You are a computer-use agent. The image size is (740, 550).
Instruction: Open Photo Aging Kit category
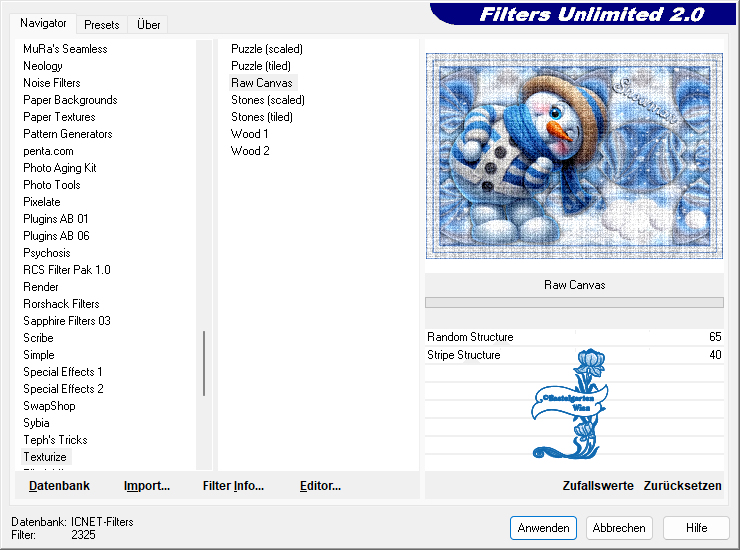pos(60,168)
